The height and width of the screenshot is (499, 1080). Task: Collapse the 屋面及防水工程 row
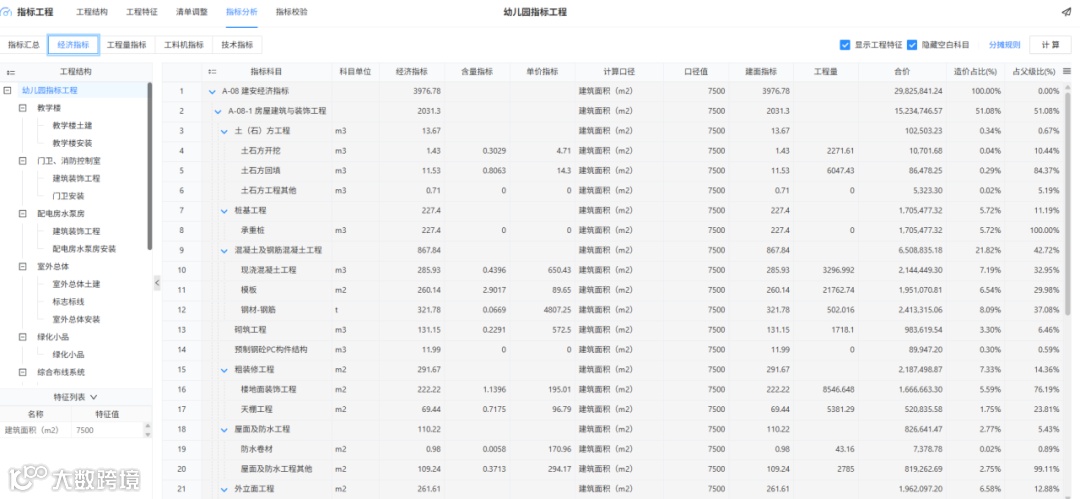click(225, 429)
